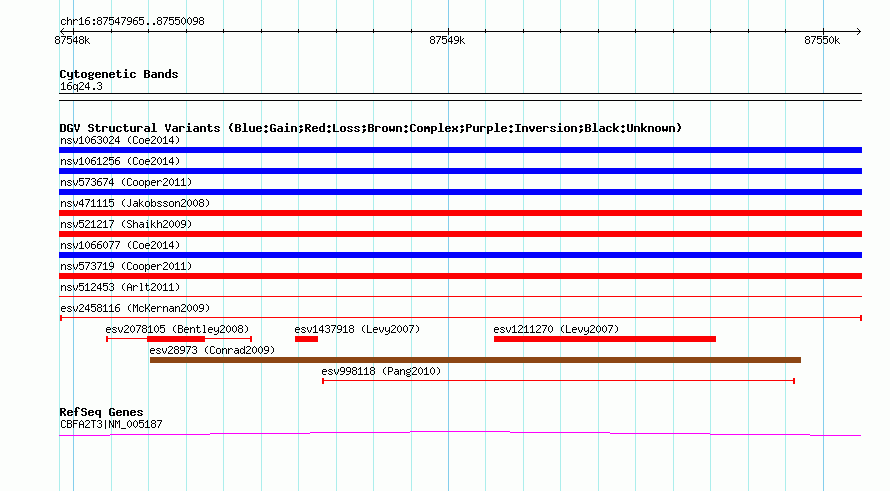
Task: Click the CBFA2T3|NM_005187 gene label
Action: tap(111, 424)
